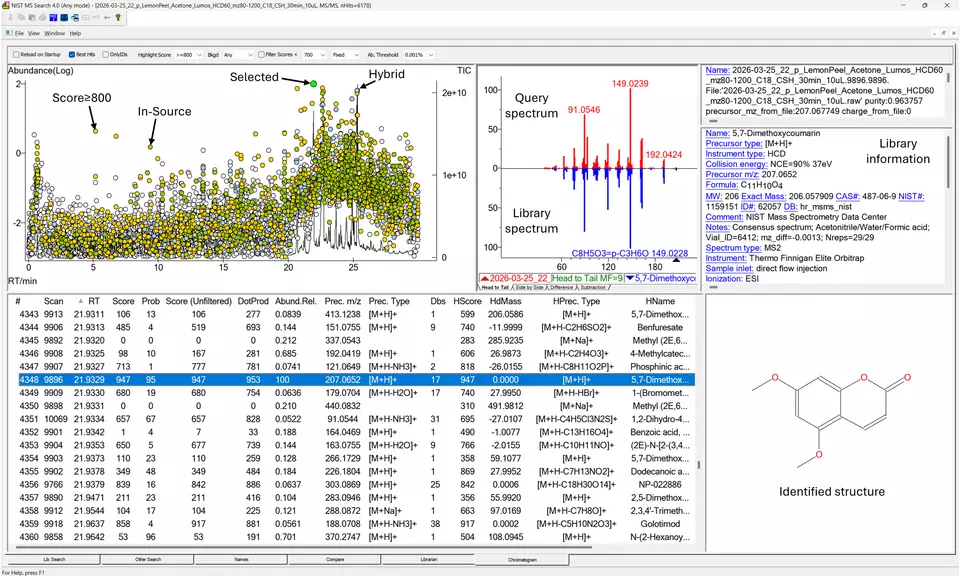The width and height of the screenshot is (960, 576).
Task: Click the query Name pane horizontal scrollbar thumb
Action: tap(713, 121)
